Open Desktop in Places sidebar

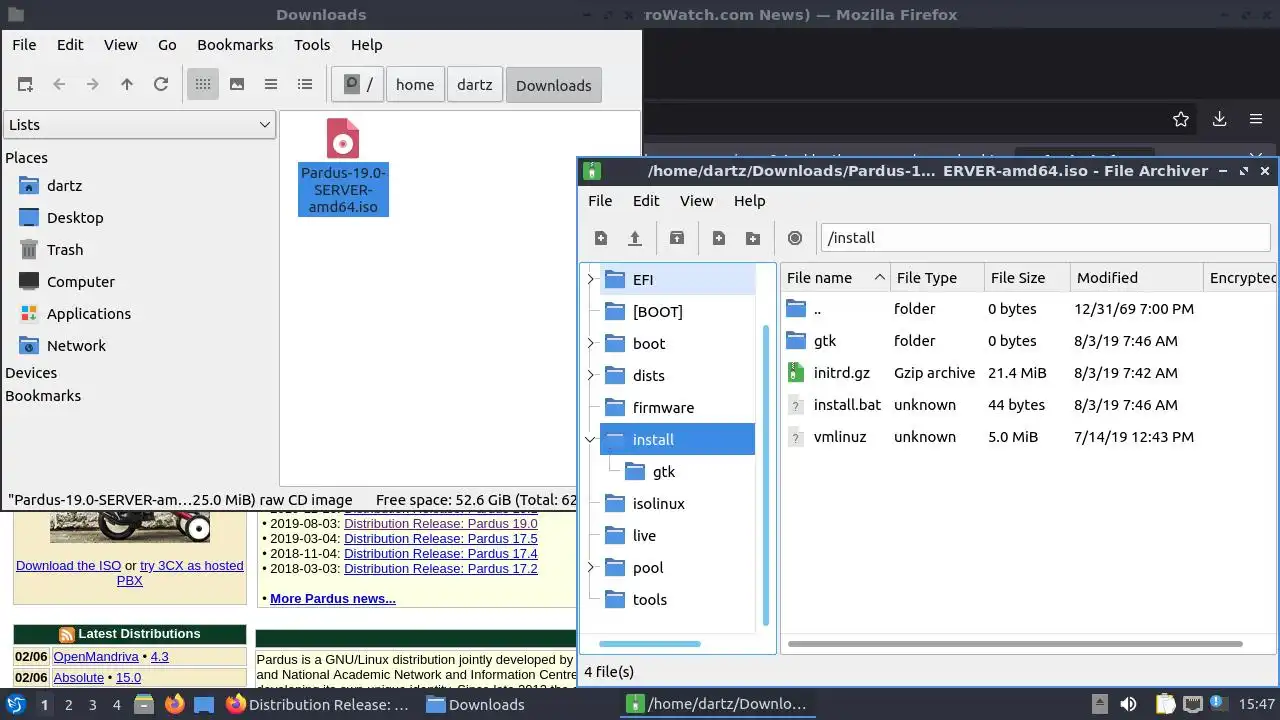pos(75,218)
